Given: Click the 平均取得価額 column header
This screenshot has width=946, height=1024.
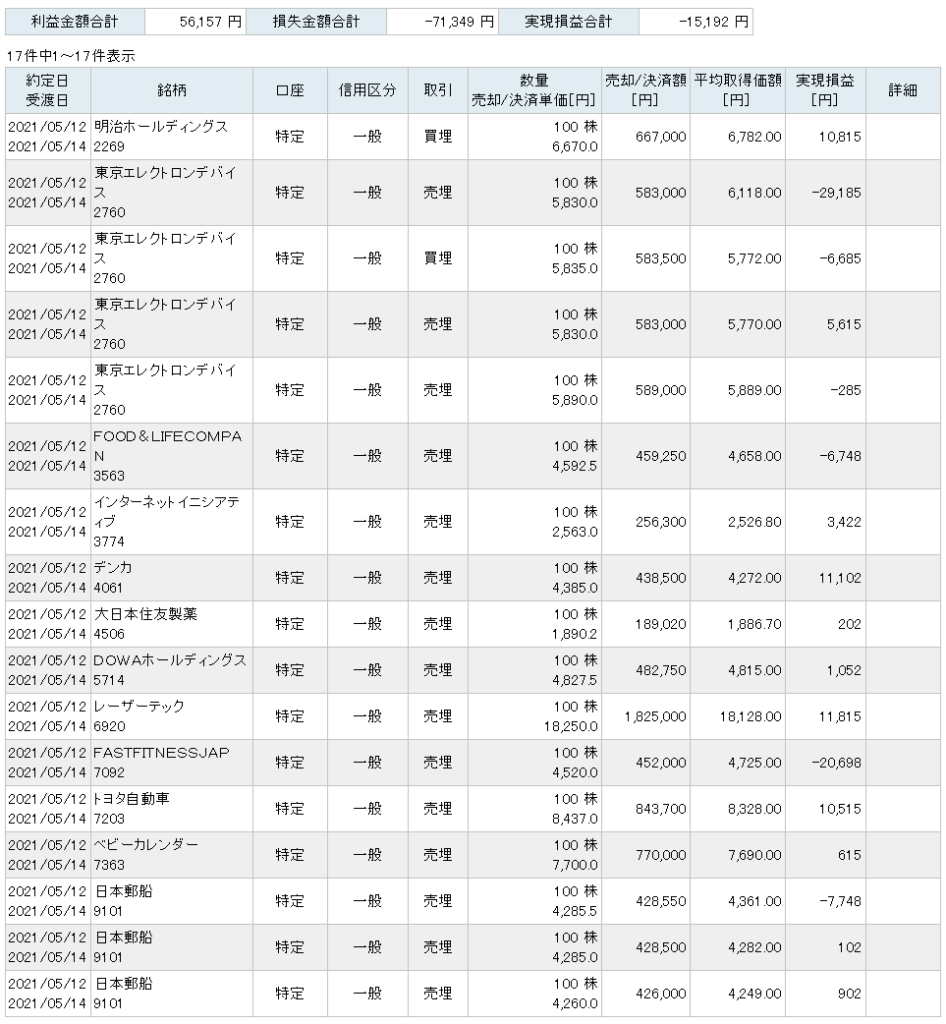Looking at the screenshot, I should click(x=737, y=91).
